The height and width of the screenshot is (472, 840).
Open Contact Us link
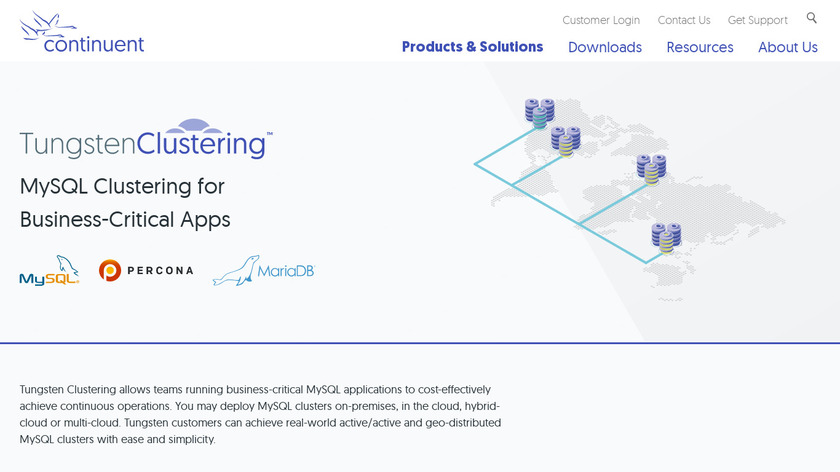click(684, 20)
